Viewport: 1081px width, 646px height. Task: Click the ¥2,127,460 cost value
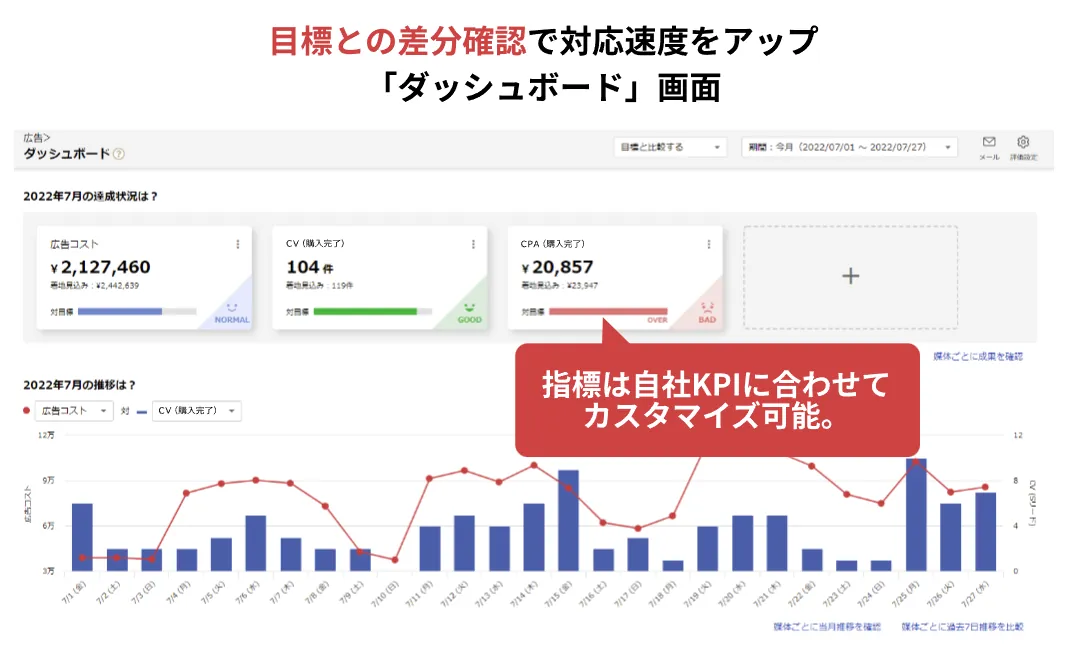click(x=100, y=268)
